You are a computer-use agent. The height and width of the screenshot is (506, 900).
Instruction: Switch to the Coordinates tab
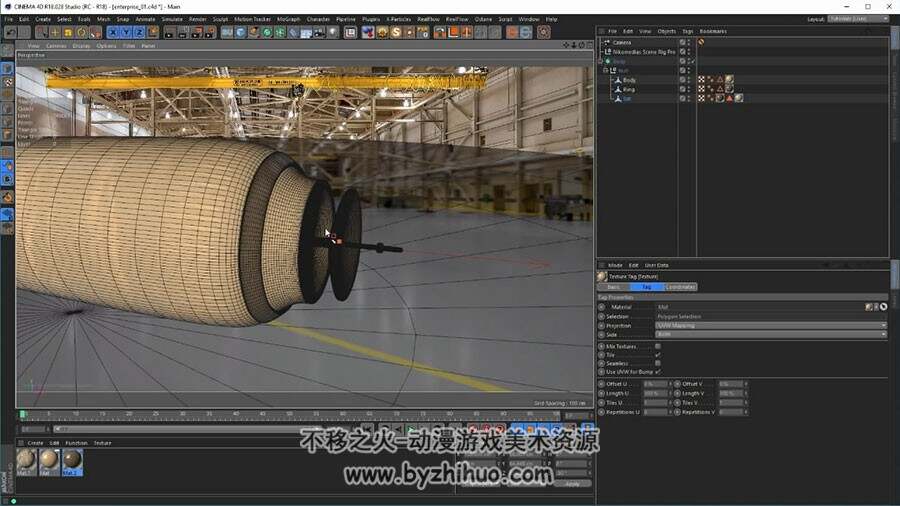tap(681, 287)
